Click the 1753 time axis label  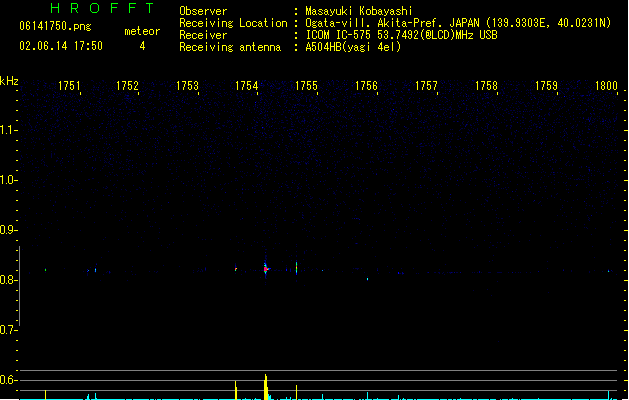(187, 86)
